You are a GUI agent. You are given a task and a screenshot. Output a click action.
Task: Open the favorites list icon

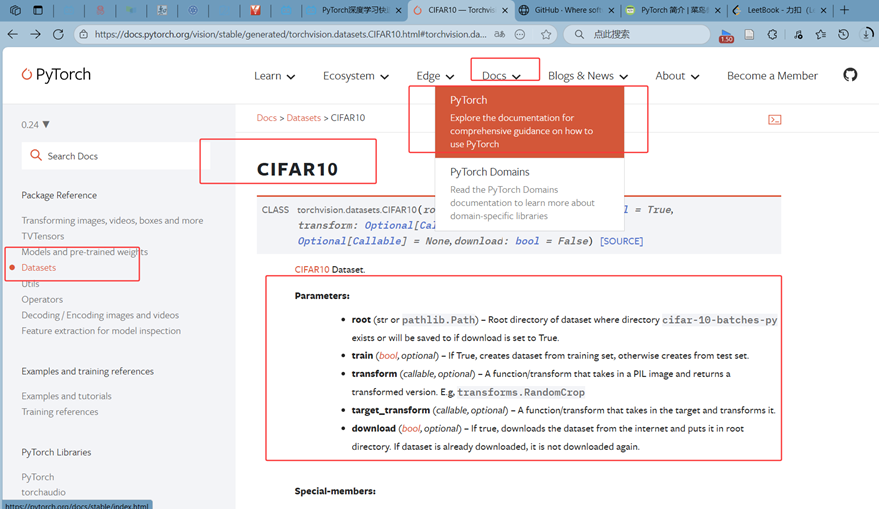821,34
